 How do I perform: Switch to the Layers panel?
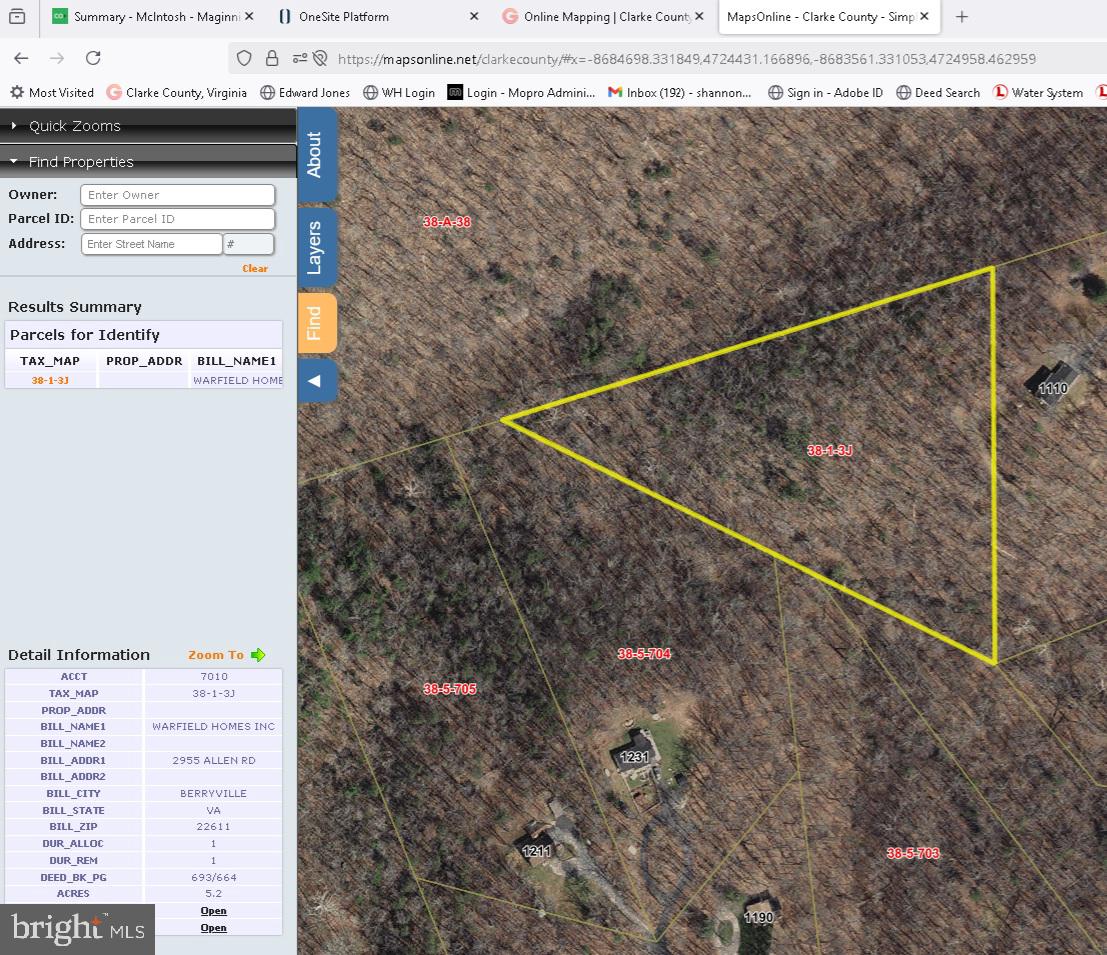tap(317, 246)
